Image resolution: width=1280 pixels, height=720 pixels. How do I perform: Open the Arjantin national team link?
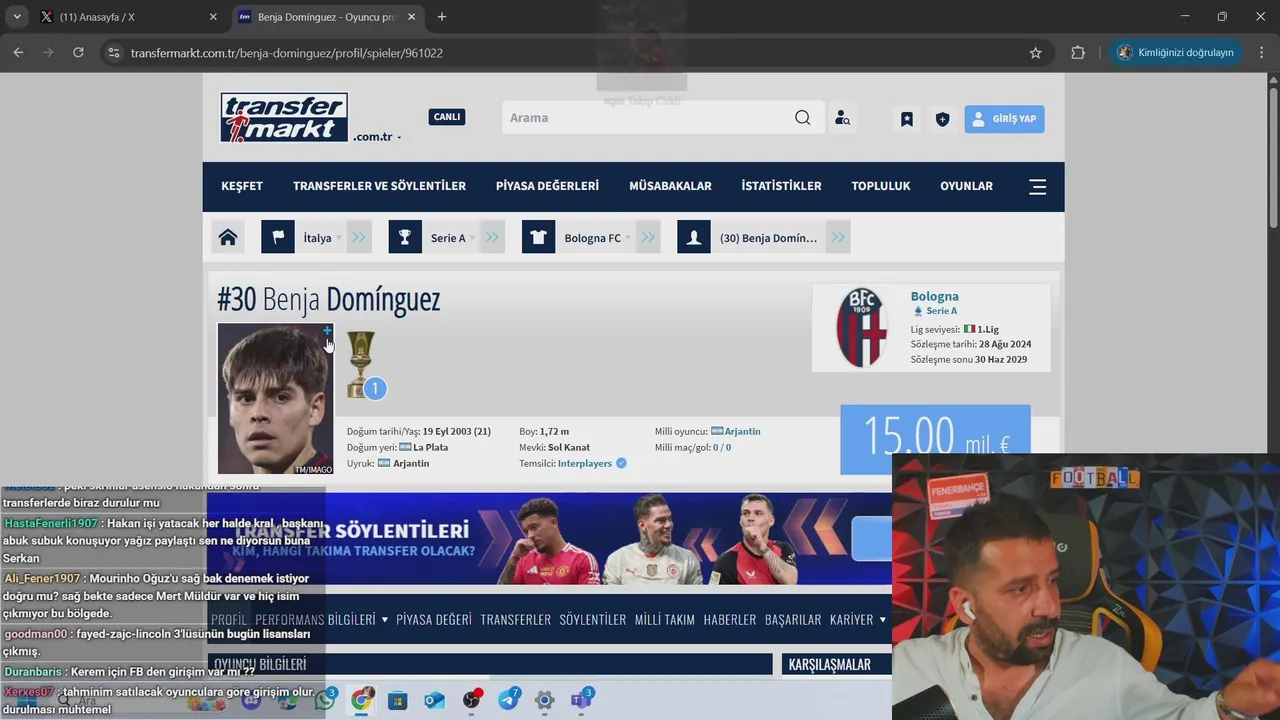click(x=742, y=431)
